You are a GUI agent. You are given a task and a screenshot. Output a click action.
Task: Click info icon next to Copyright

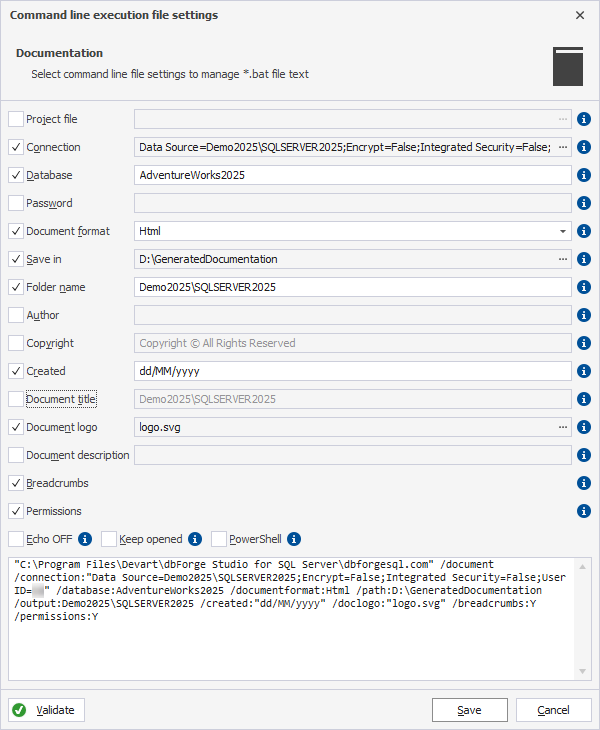(584, 343)
